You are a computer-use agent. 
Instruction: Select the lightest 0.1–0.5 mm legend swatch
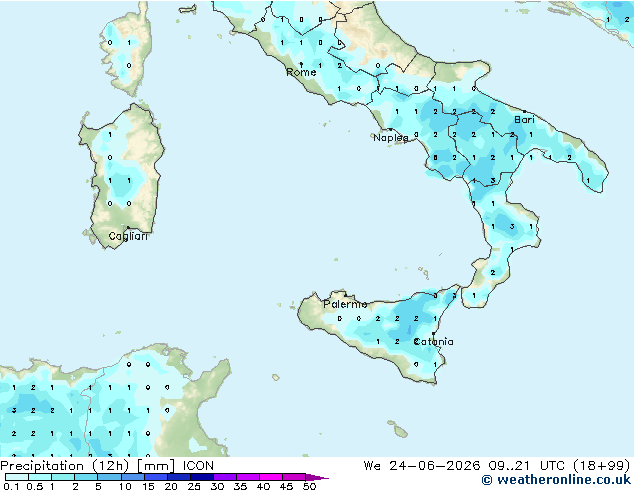pos(17,477)
